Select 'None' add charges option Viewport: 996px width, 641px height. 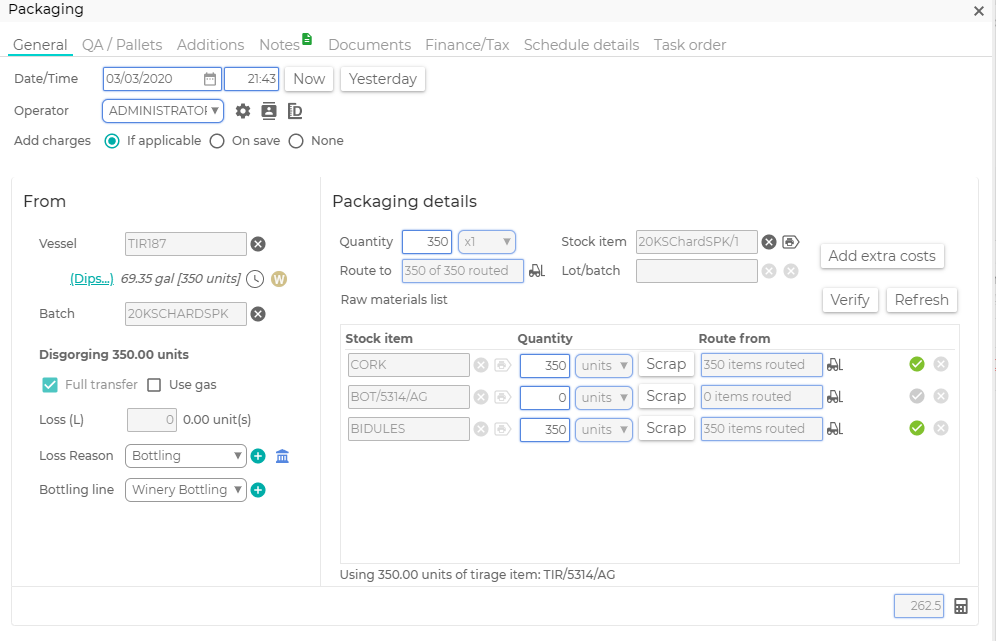296,141
